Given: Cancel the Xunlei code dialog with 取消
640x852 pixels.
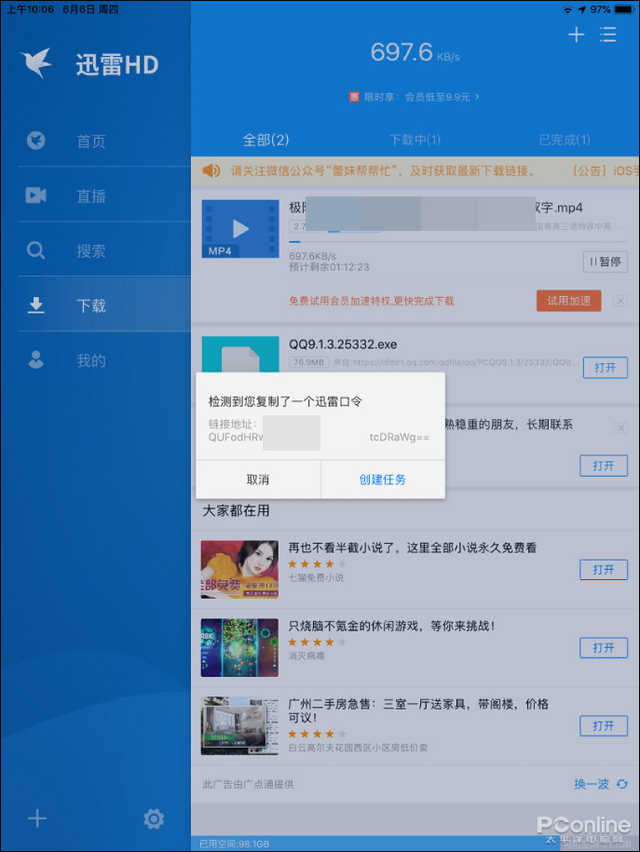Looking at the screenshot, I should coord(258,479).
